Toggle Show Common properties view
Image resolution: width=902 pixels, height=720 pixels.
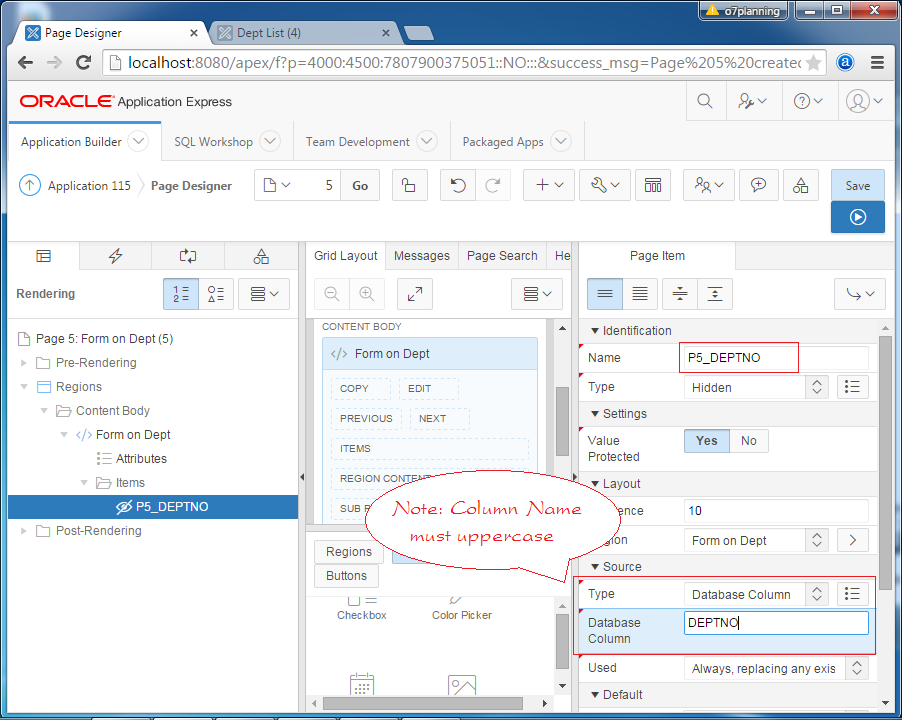(605, 294)
